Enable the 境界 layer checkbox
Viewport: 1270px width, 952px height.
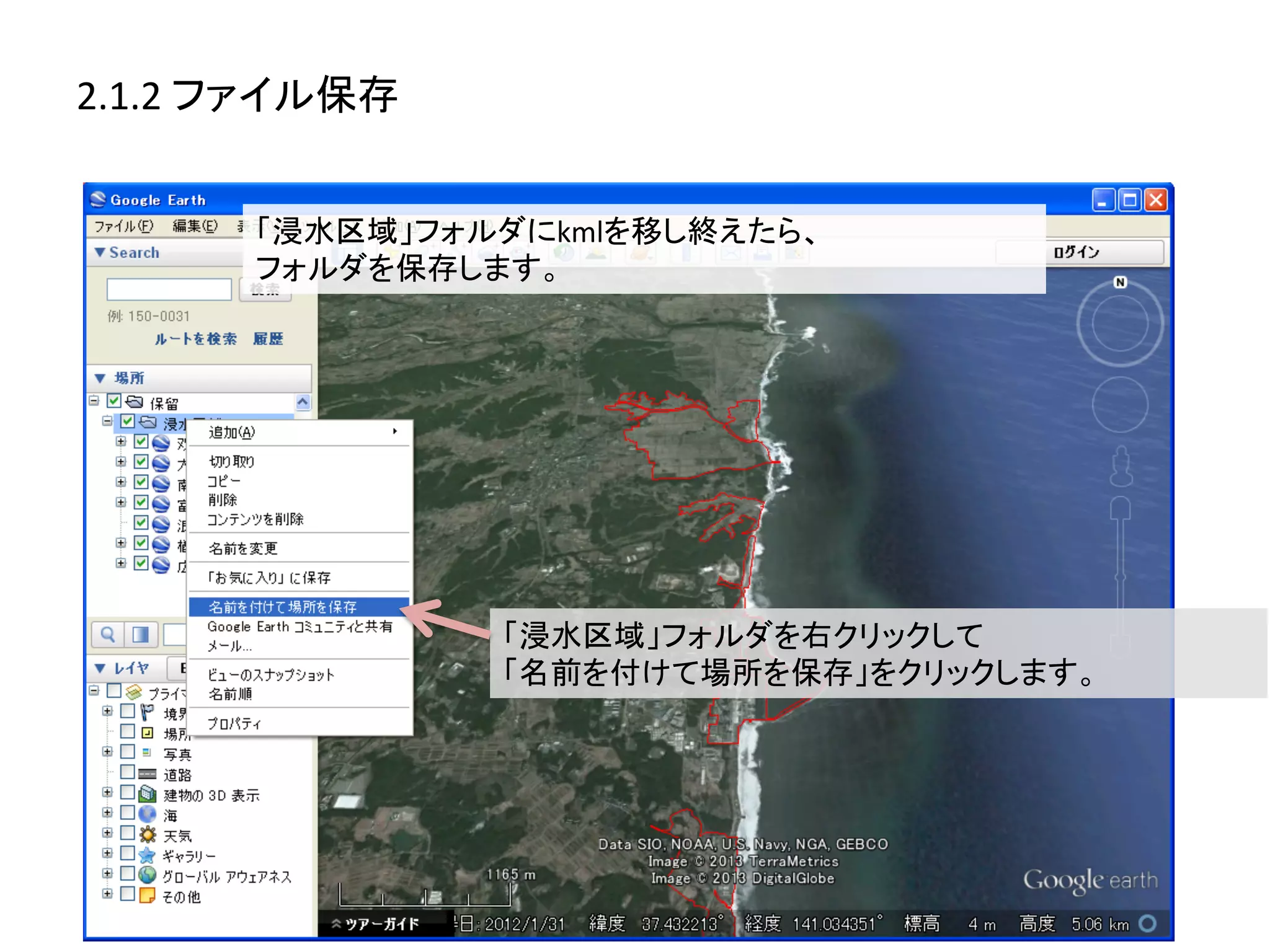point(127,710)
